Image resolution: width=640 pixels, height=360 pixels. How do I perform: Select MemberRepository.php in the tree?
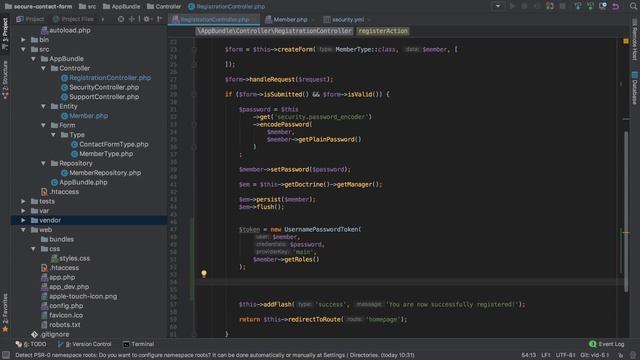[100, 173]
